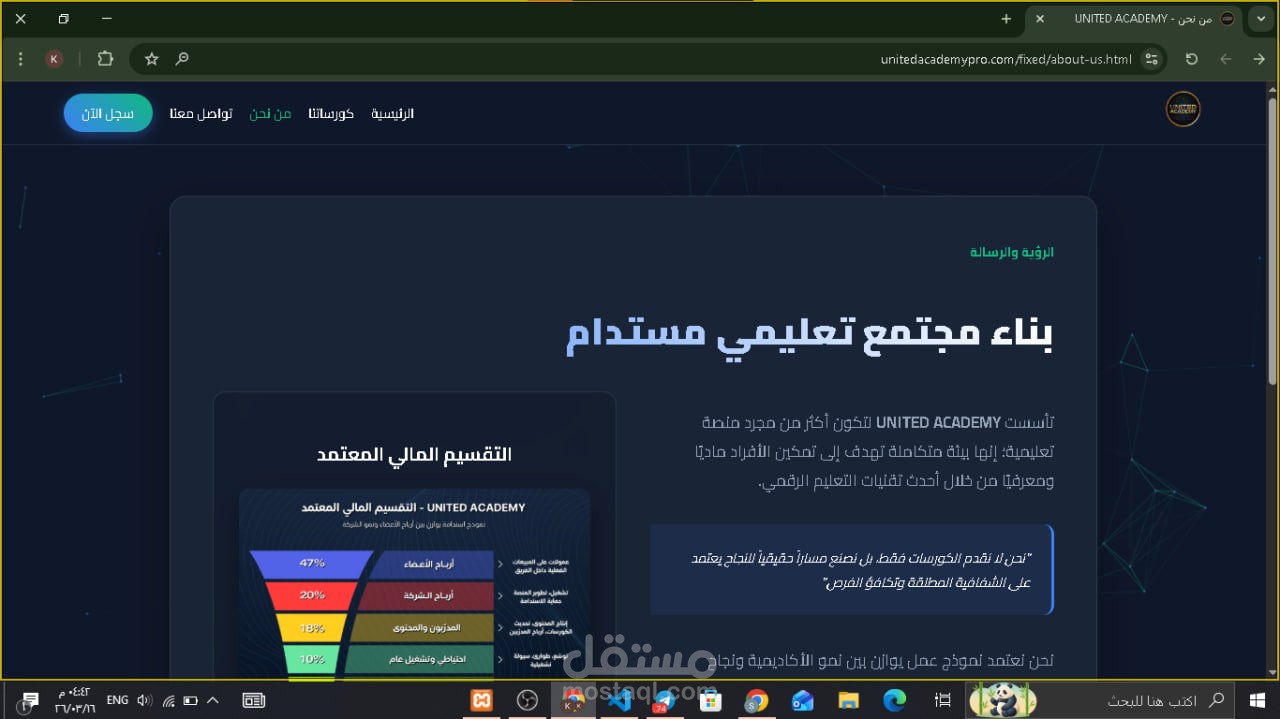Image resolution: width=1280 pixels, height=719 pixels.
Task: Open Telegram from the taskbar
Action: pos(664,700)
